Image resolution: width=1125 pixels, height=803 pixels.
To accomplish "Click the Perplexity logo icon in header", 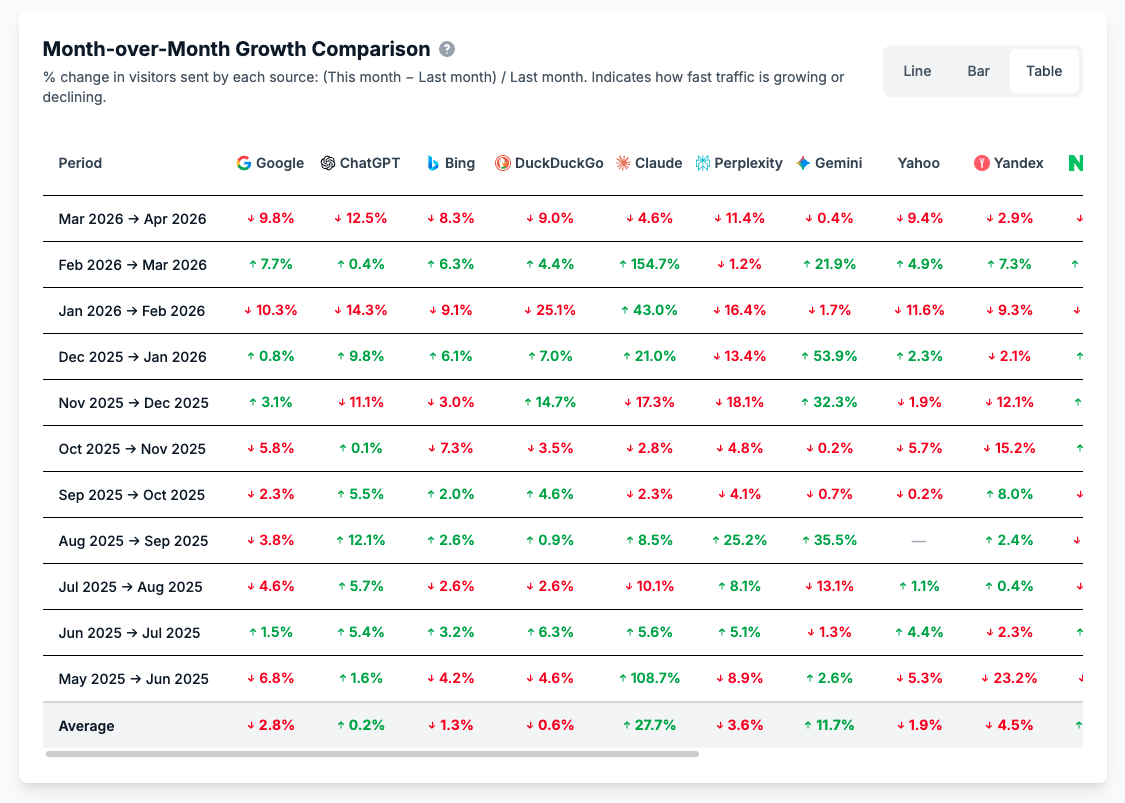I will tap(702, 163).
